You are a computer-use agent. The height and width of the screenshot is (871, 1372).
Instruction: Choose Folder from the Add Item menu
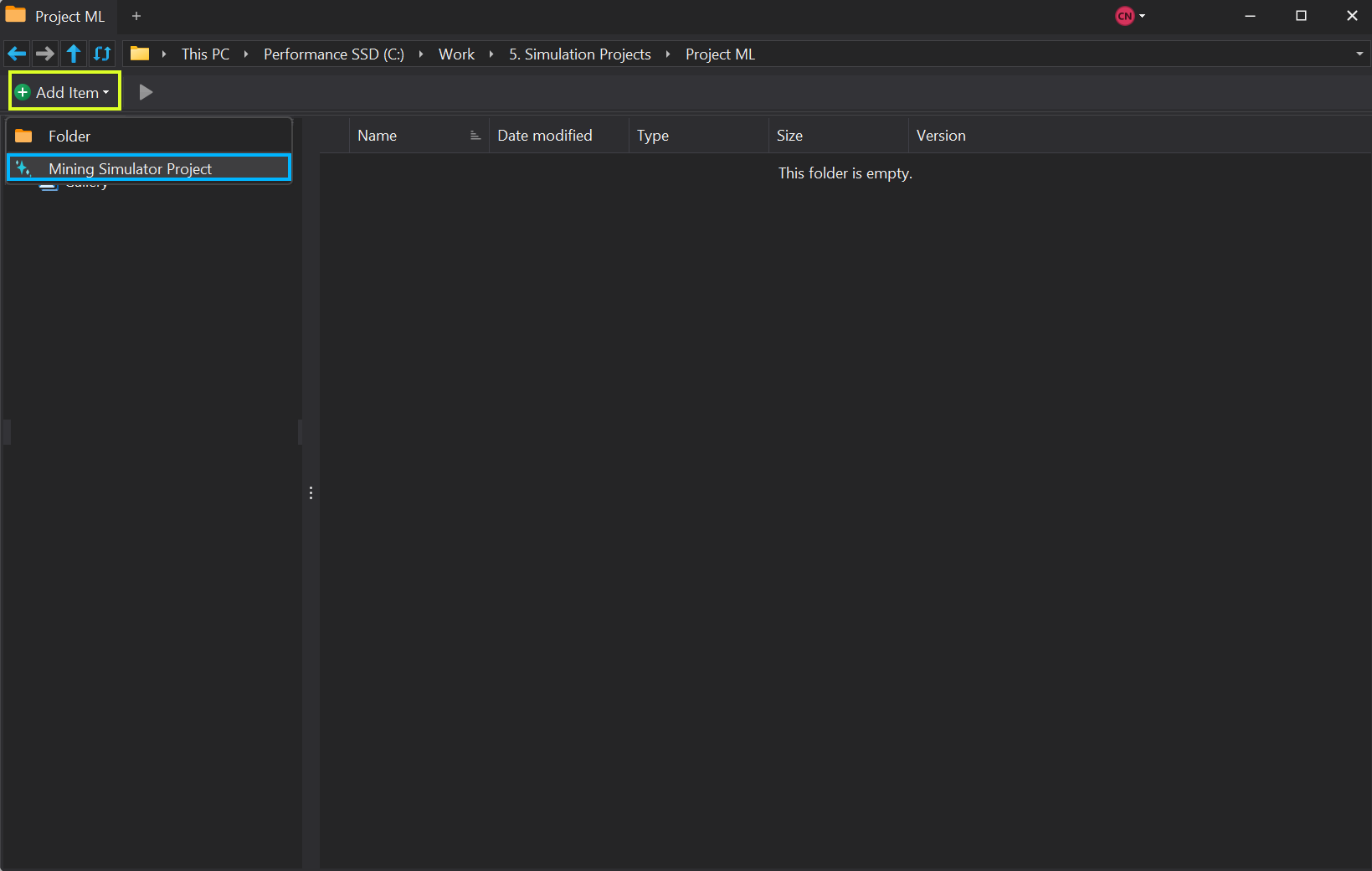tap(149, 136)
